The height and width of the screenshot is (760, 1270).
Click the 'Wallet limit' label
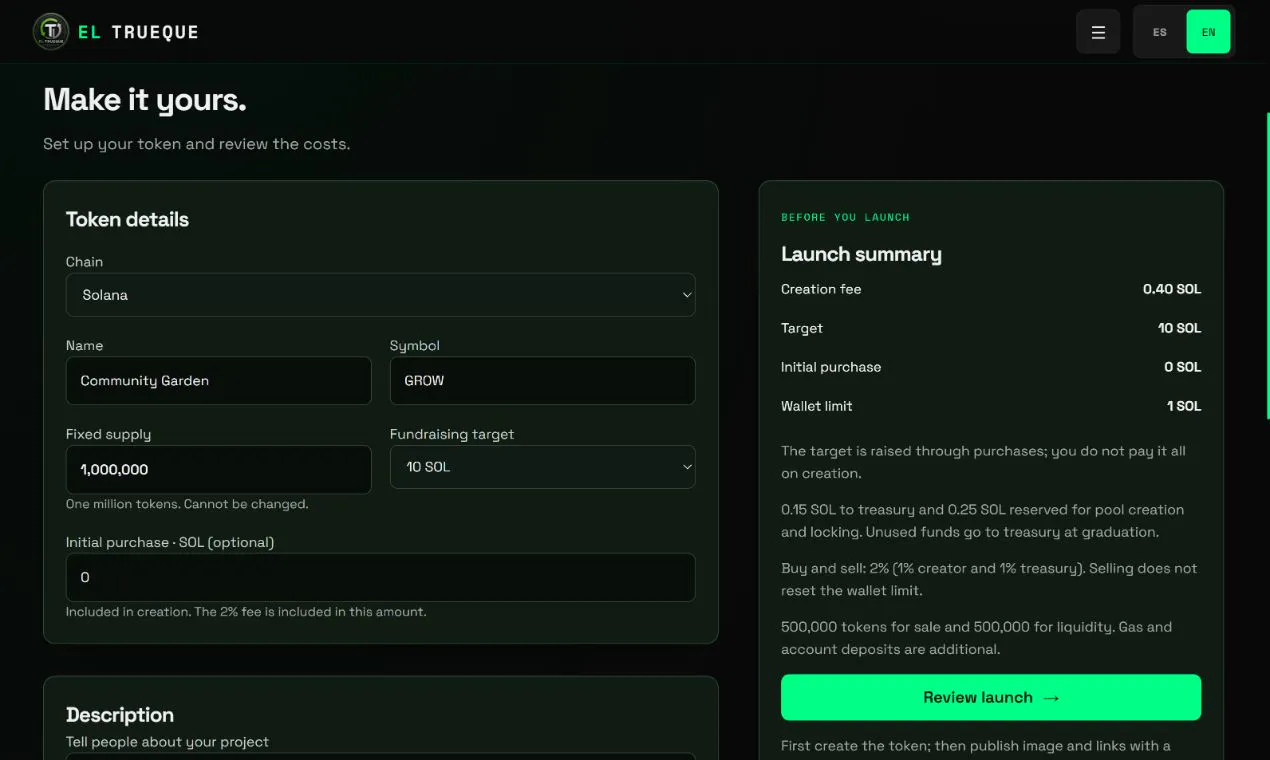click(817, 406)
